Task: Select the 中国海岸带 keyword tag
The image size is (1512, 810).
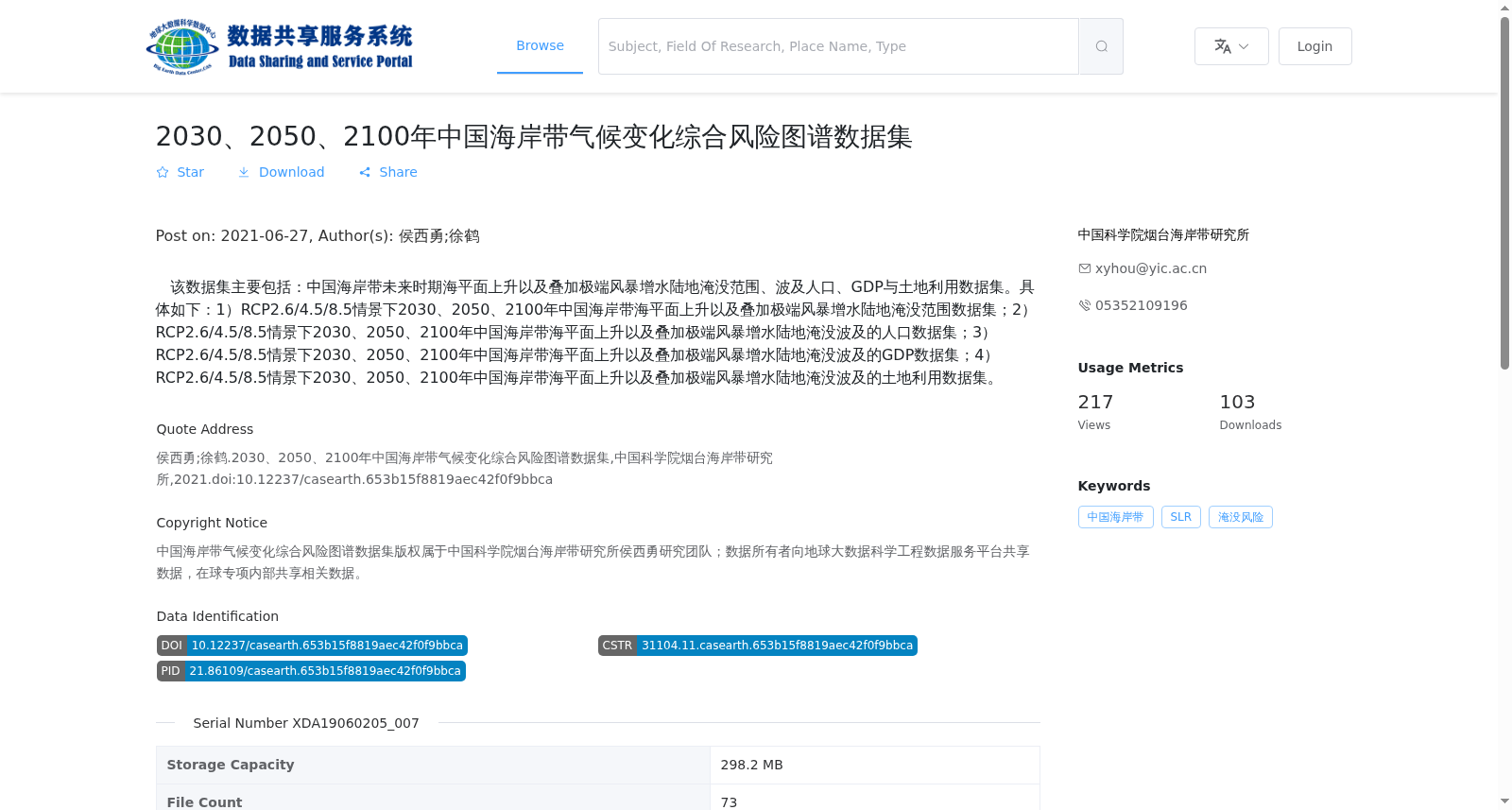Action: (x=1115, y=517)
